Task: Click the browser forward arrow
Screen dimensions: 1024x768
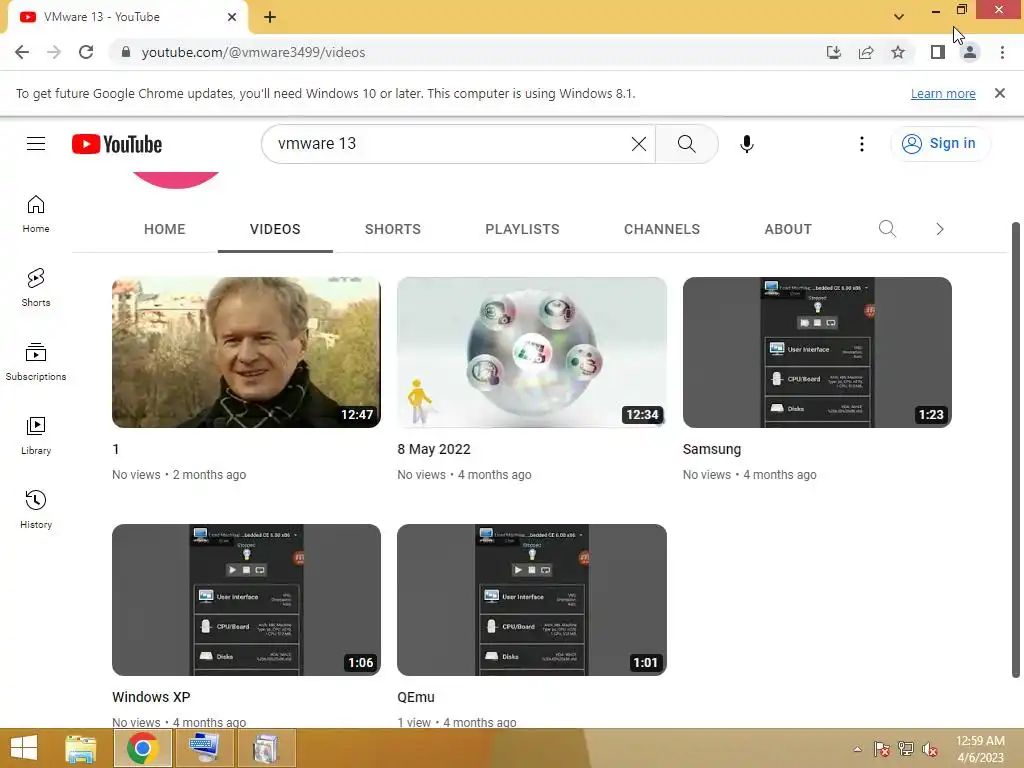Action: [x=54, y=52]
